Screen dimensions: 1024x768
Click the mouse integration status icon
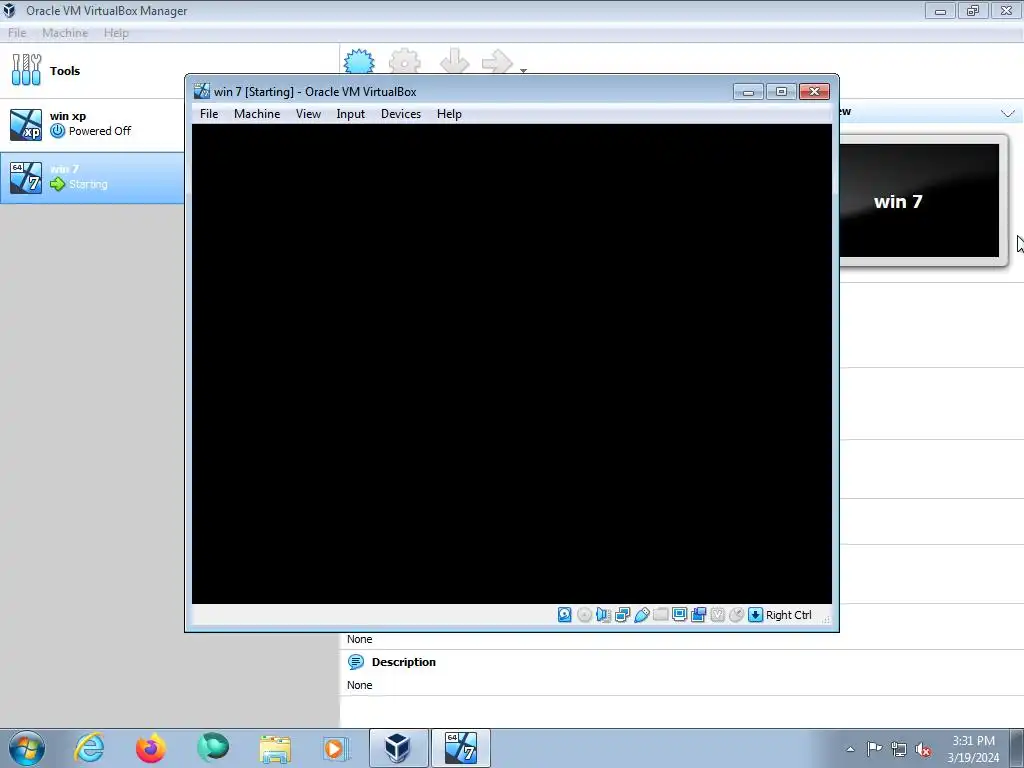click(x=737, y=615)
